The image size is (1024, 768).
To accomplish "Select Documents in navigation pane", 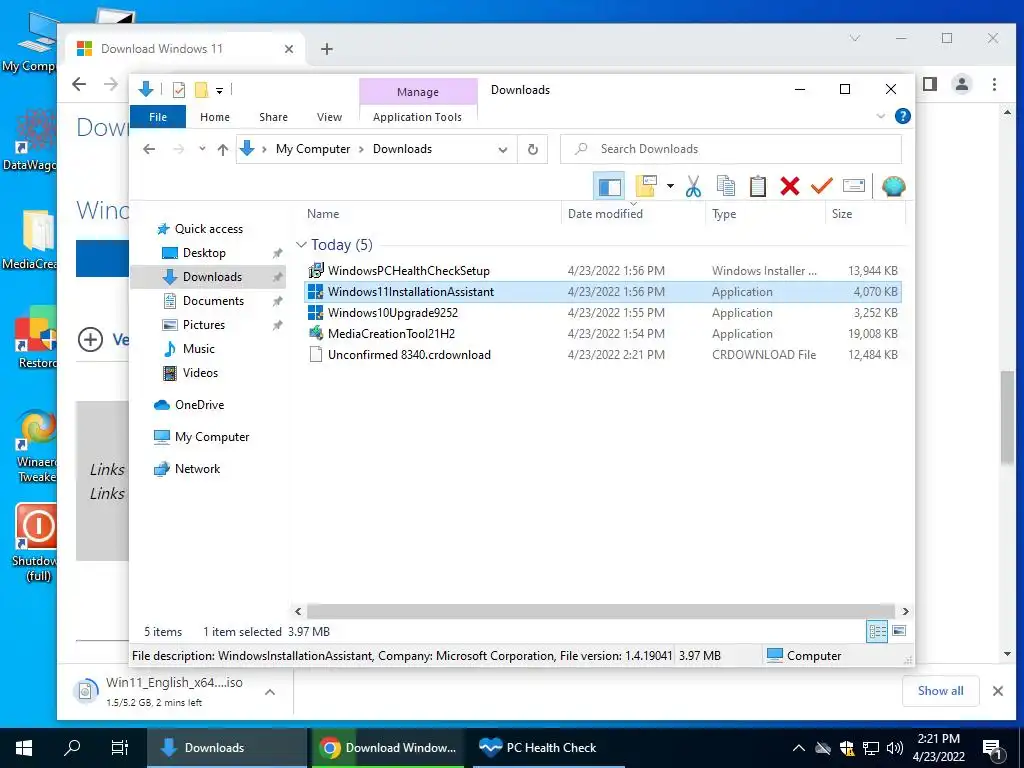I will (214, 301).
